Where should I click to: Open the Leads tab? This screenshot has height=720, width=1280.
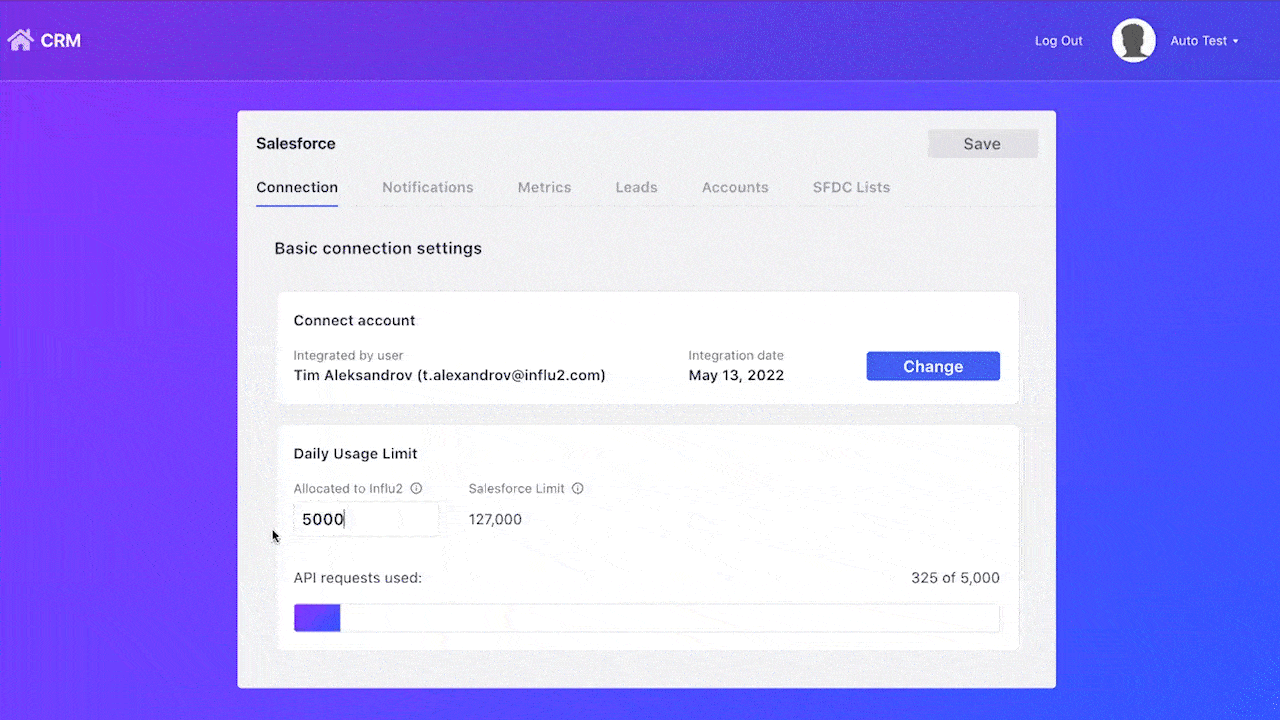point(637,187)
